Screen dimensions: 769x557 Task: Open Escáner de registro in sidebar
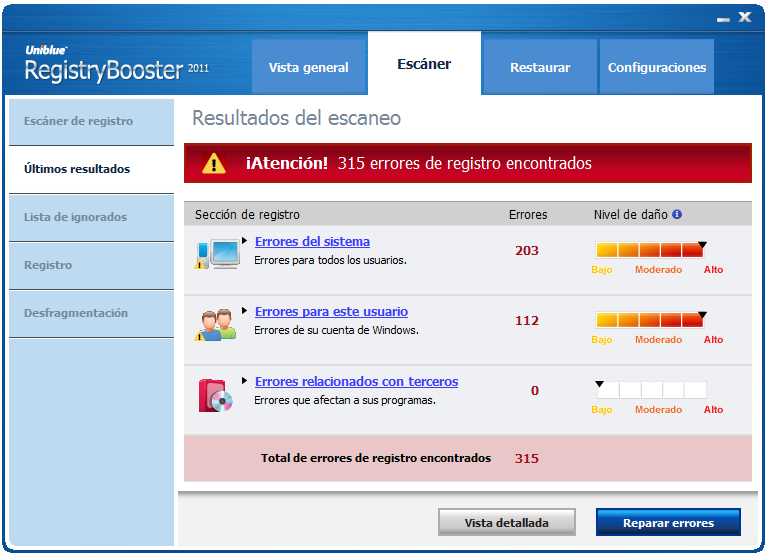pyautogui.click(x=91, y=121)
